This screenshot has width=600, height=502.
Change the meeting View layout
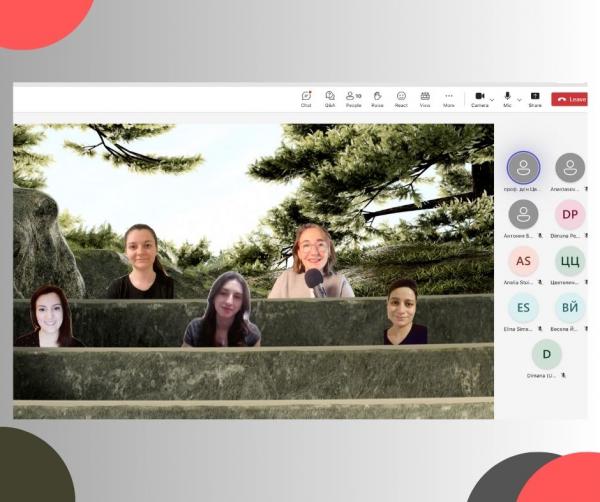click(x=425, y=99)
